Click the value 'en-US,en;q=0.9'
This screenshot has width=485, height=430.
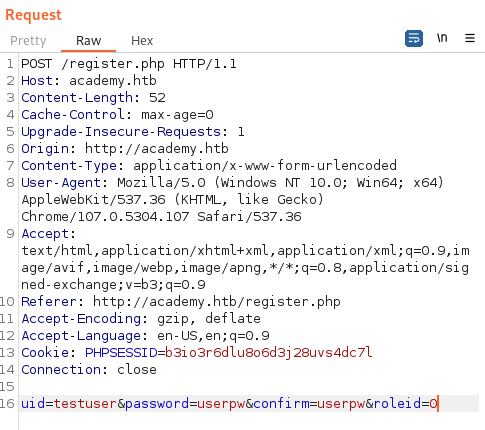click(x=213, y=336)
